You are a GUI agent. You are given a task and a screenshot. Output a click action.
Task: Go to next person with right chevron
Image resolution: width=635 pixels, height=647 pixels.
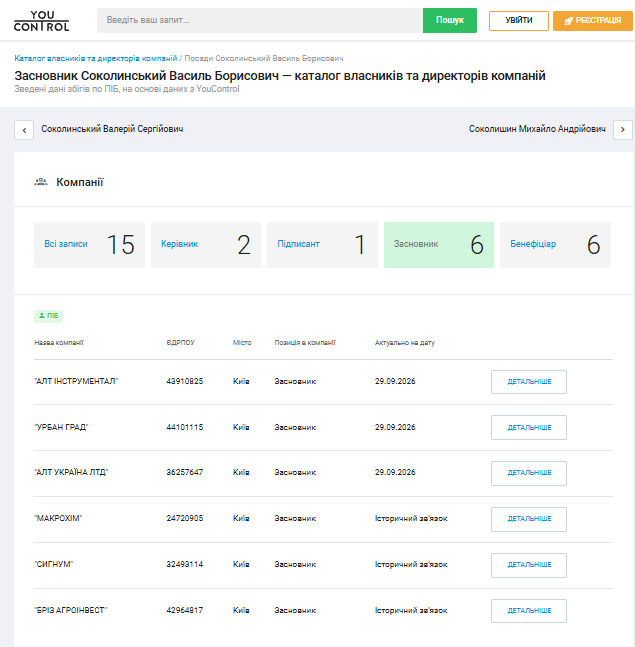tap(623, 130)
